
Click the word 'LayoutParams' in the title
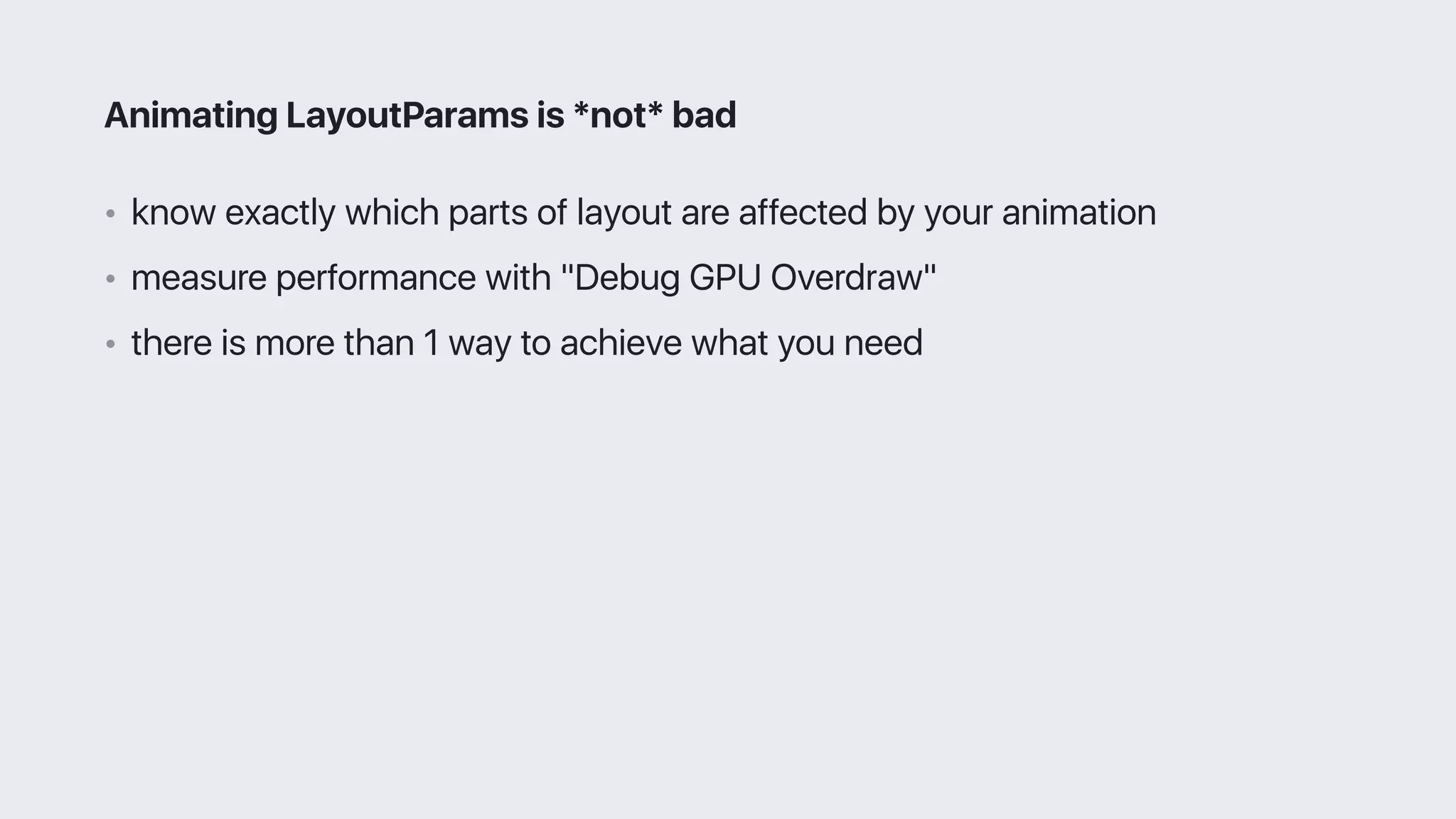(407, 115)
